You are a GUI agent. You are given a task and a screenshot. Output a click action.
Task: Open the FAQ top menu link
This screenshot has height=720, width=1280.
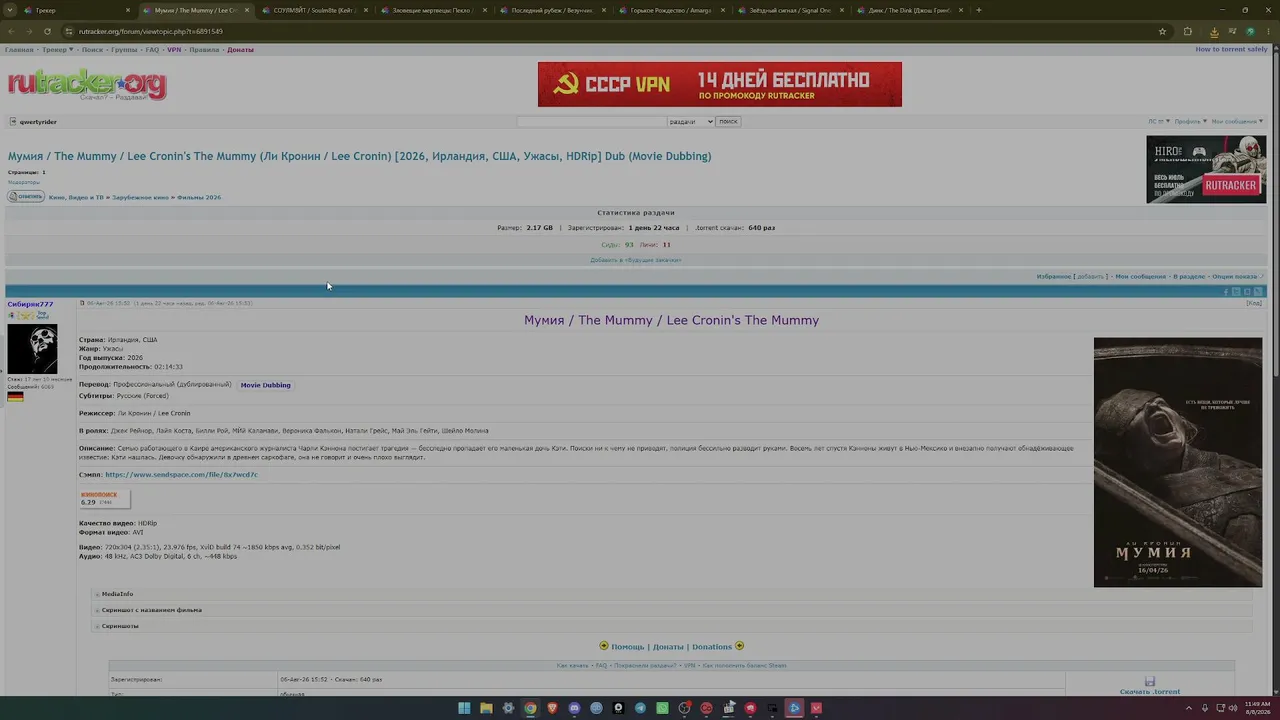point(152,49)
